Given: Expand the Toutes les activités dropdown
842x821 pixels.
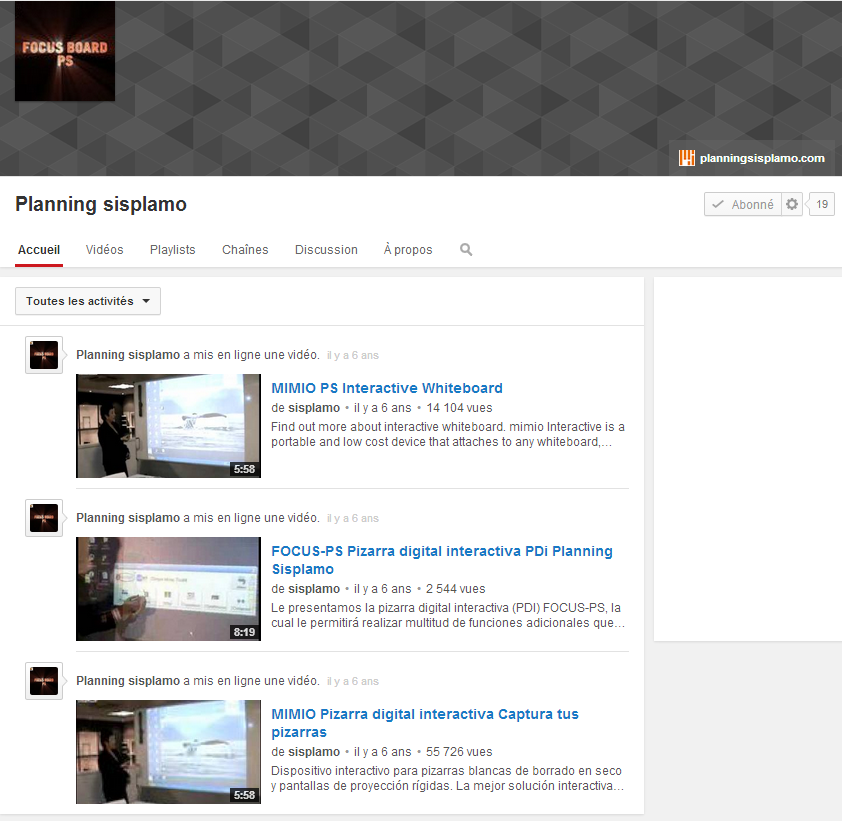Looking at the screenshot, I should click(x=88, y=301).
